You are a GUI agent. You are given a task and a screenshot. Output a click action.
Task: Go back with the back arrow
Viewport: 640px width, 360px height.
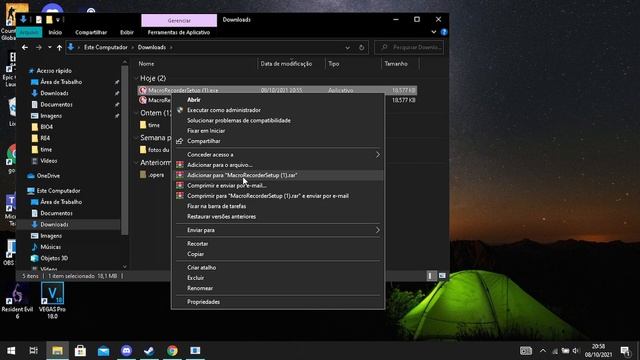click(25, 47)
